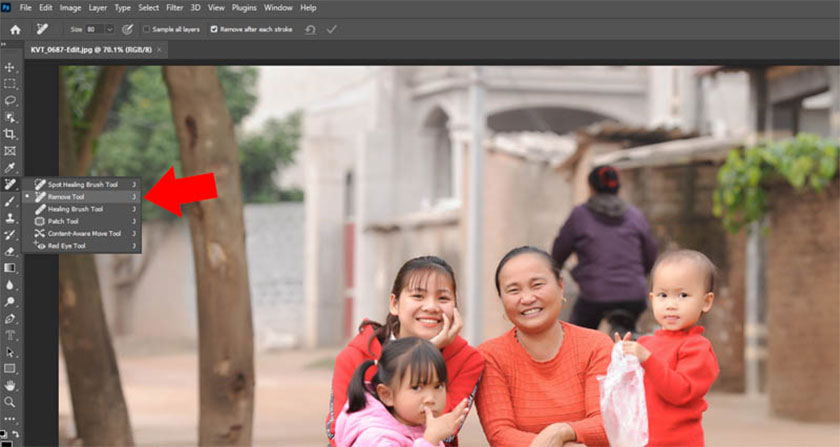This screenshot has height=447, width=840.
Task: Open the Layer menu
Action: pos(98,8)
